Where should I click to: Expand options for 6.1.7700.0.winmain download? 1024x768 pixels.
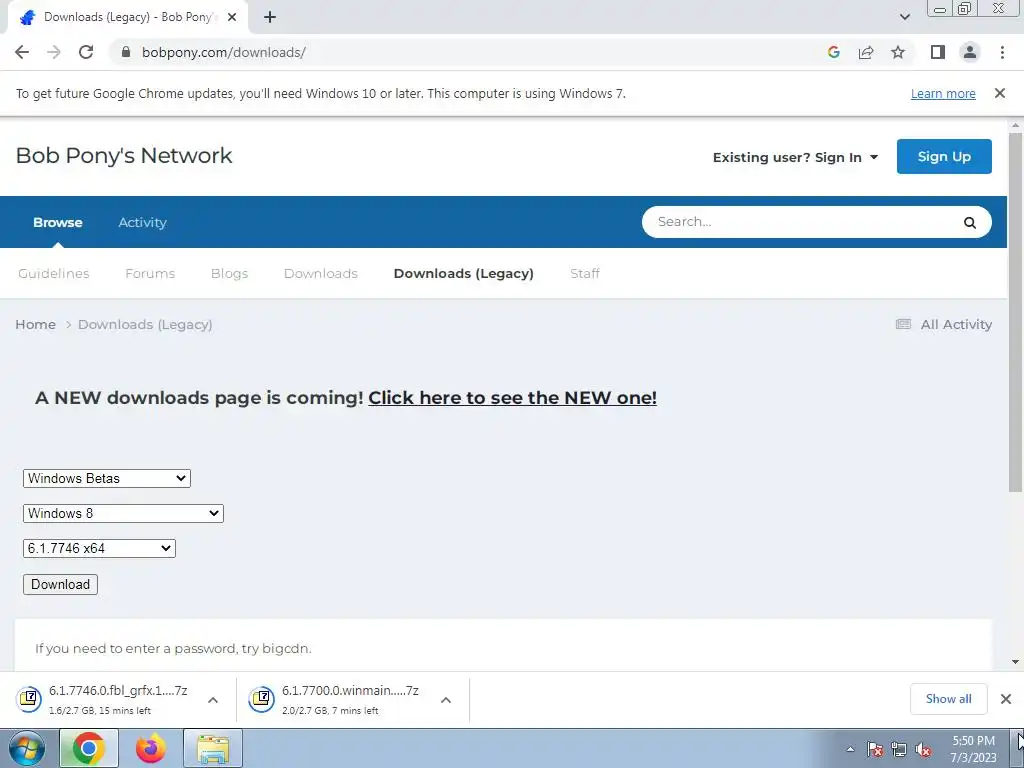(x=446, y=700)
